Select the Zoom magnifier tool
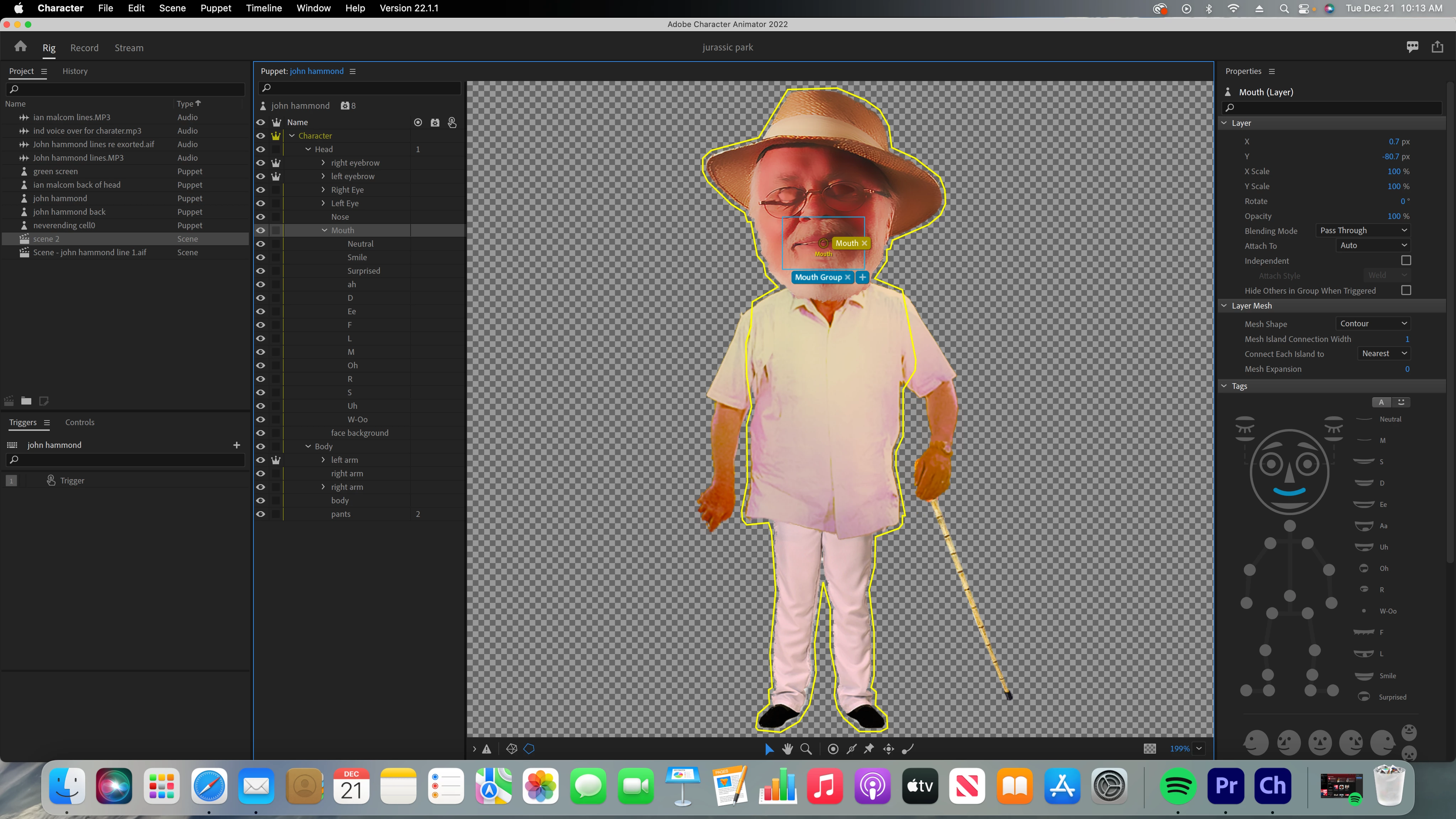The image size is (1456, 819). pos(807,749)
